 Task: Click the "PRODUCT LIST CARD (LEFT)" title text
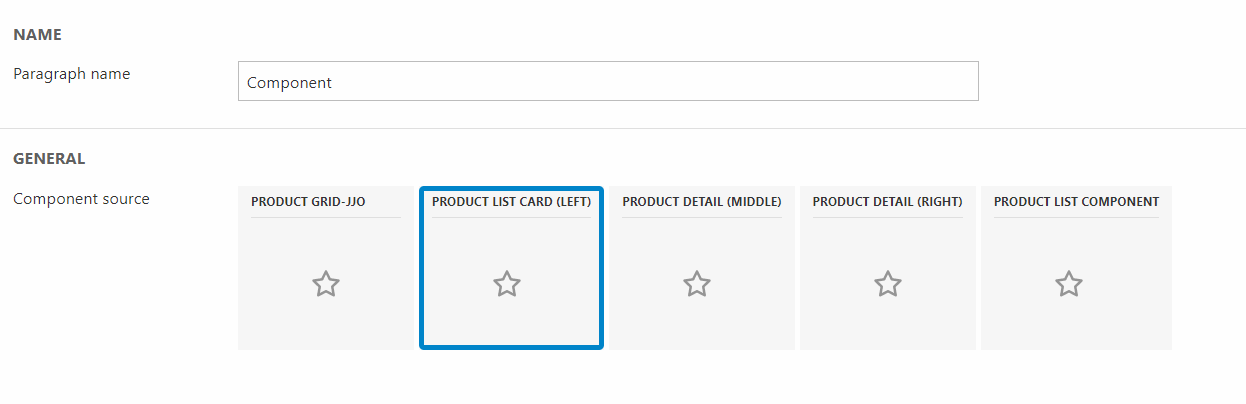click(511, 202)
